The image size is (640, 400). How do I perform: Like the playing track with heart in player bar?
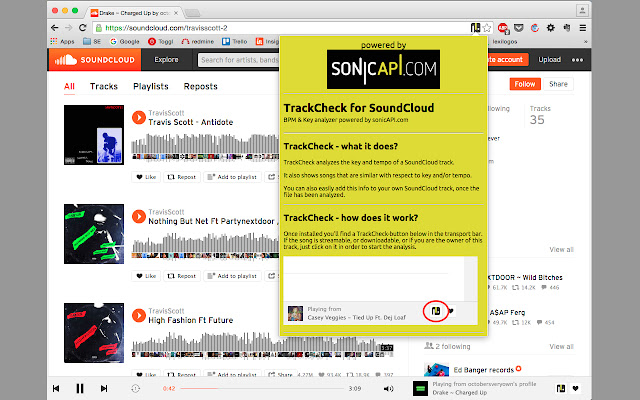pos(576,388)
